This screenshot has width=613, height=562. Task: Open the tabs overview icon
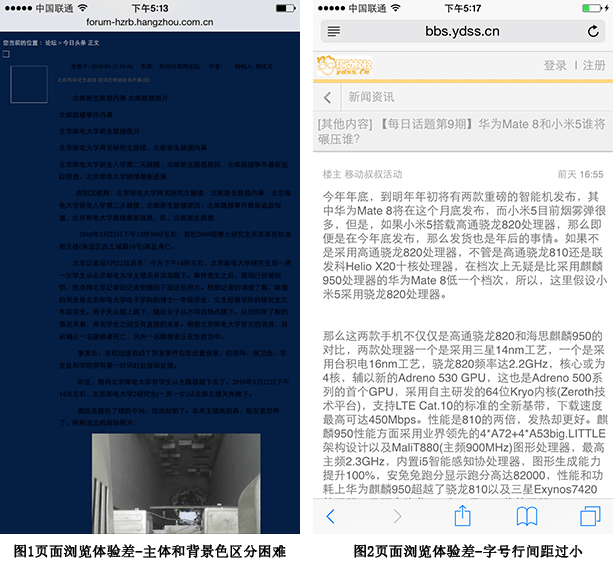[x=590, y=516]
